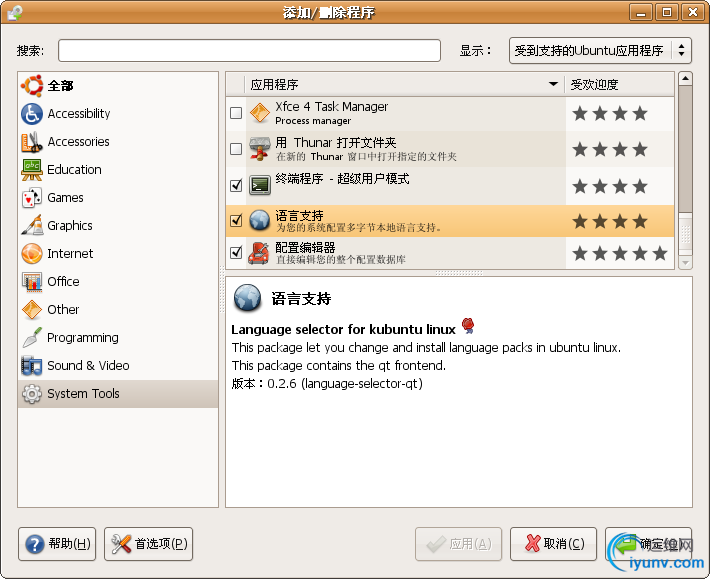Image resolution: width=710 pixels, height=579 pixels.
Task: Sort by the 受欢迎度 column header
Action: click(x=619, y=85)
